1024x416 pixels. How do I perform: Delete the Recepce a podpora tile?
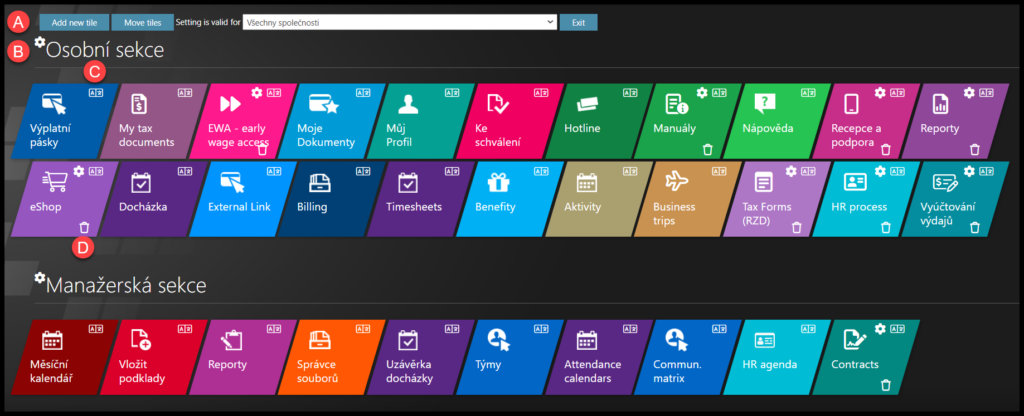885,149
